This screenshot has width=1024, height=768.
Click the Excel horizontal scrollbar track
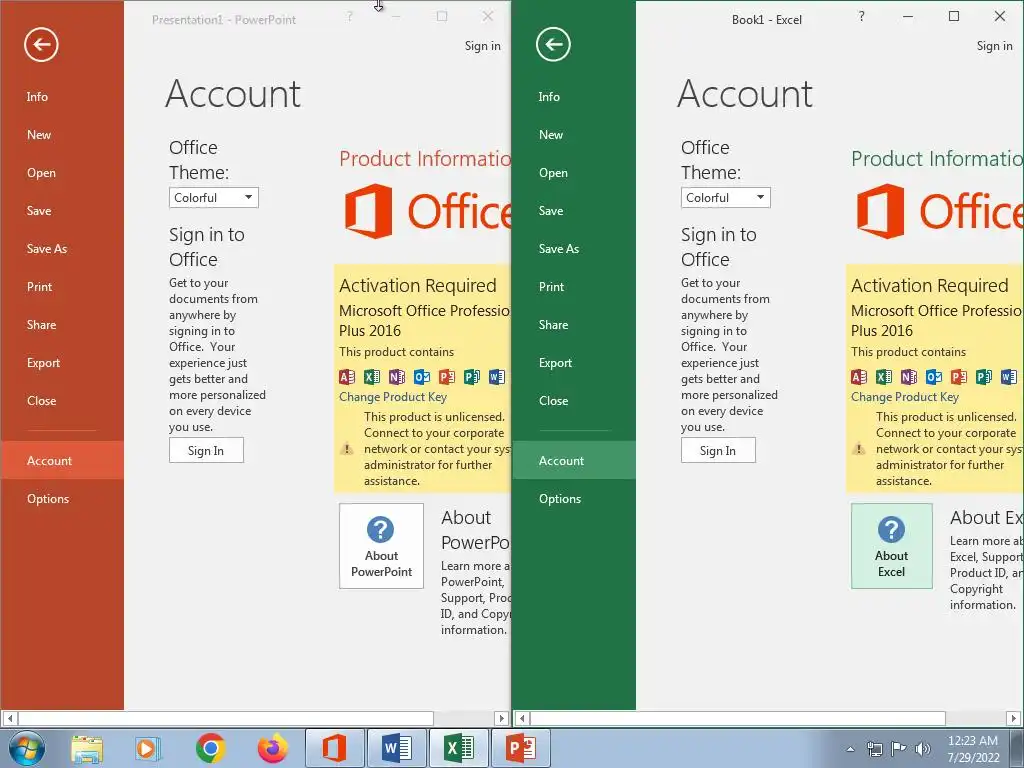click(976, 718)
